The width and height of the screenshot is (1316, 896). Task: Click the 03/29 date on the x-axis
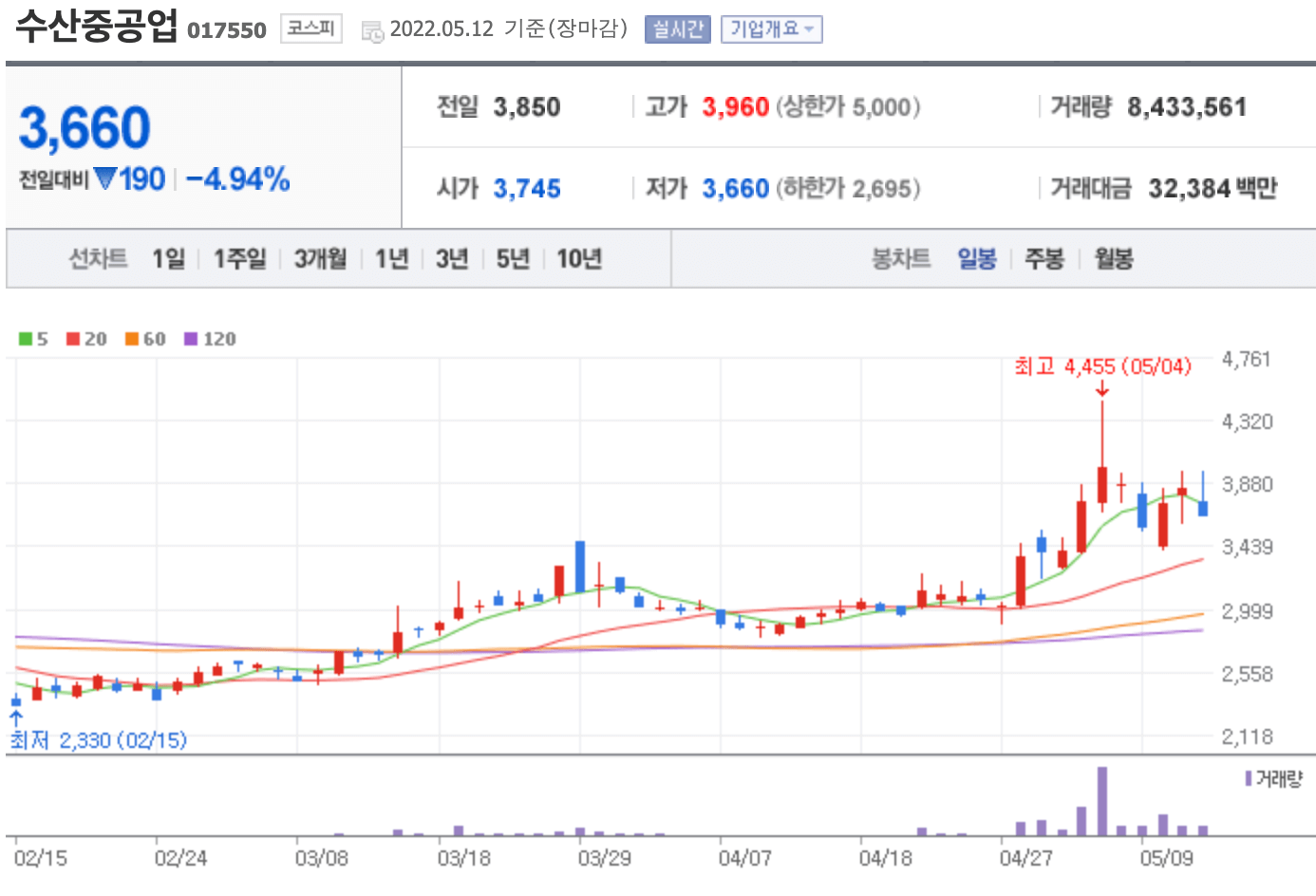[605, 858]
